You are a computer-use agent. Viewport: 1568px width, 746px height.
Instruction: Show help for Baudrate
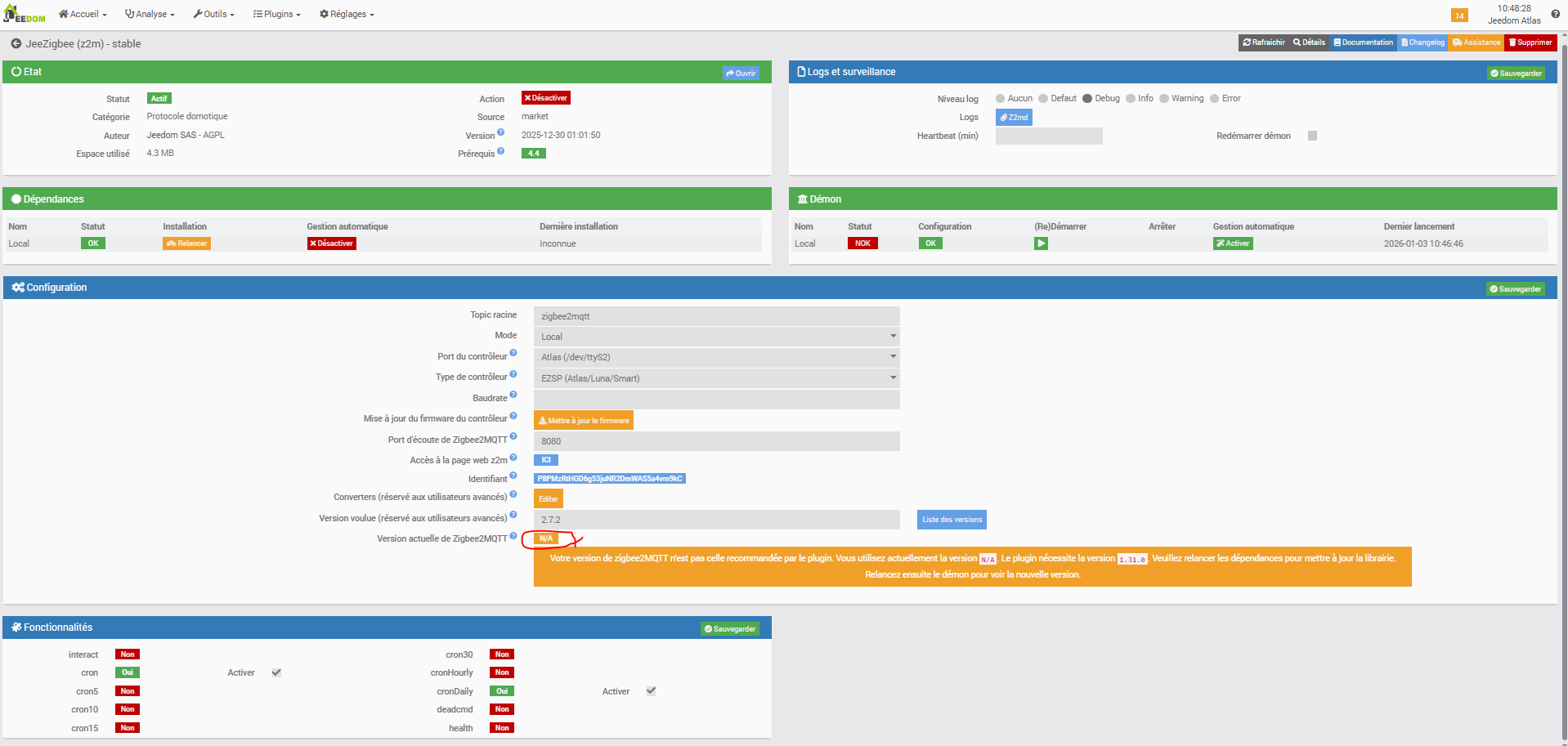tap(513, 395)
